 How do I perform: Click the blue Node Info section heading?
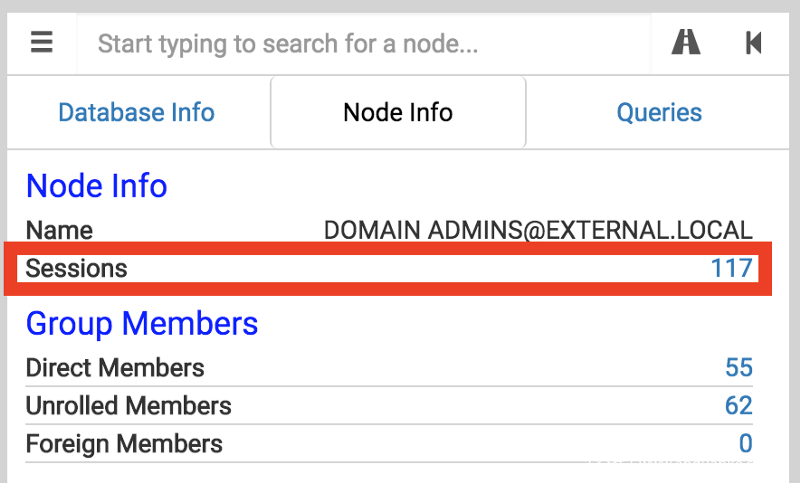[96, 186]
